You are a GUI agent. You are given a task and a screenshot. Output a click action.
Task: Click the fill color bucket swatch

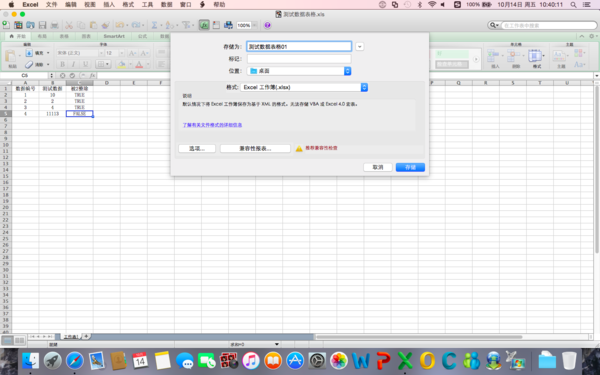[x=121, y=64]
